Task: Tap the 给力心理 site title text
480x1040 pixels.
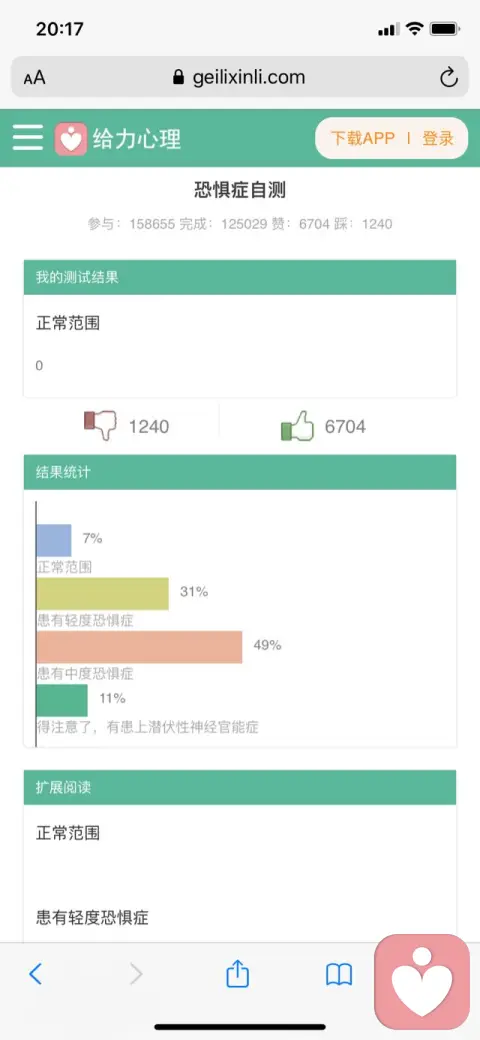Action: 137,139
